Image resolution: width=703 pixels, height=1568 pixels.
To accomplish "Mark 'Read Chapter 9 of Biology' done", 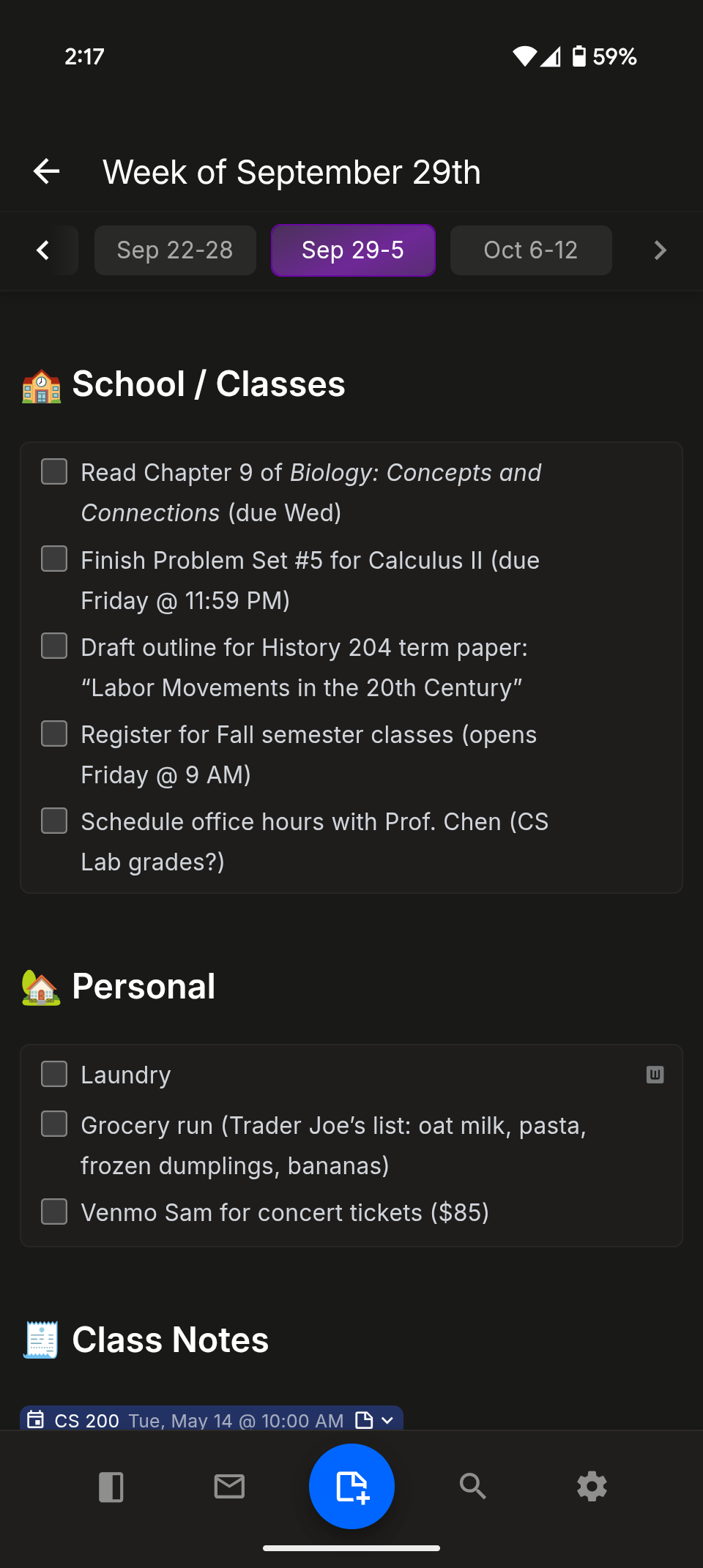I will 53,472.
